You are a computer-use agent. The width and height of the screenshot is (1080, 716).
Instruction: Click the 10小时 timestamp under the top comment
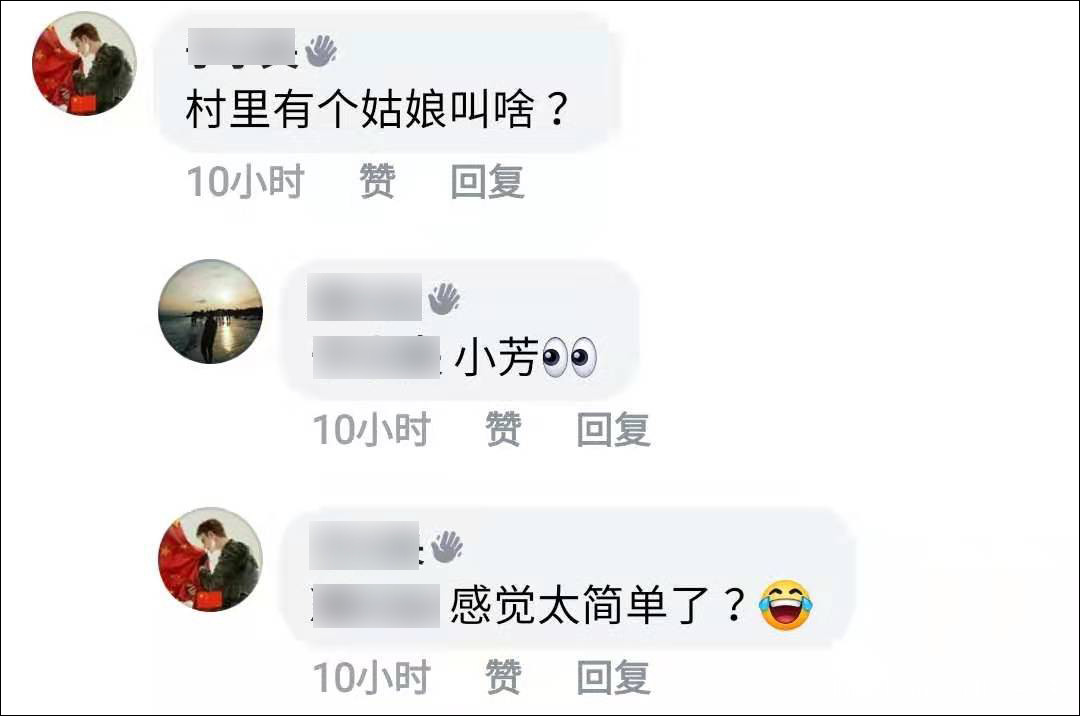[246, 181]
